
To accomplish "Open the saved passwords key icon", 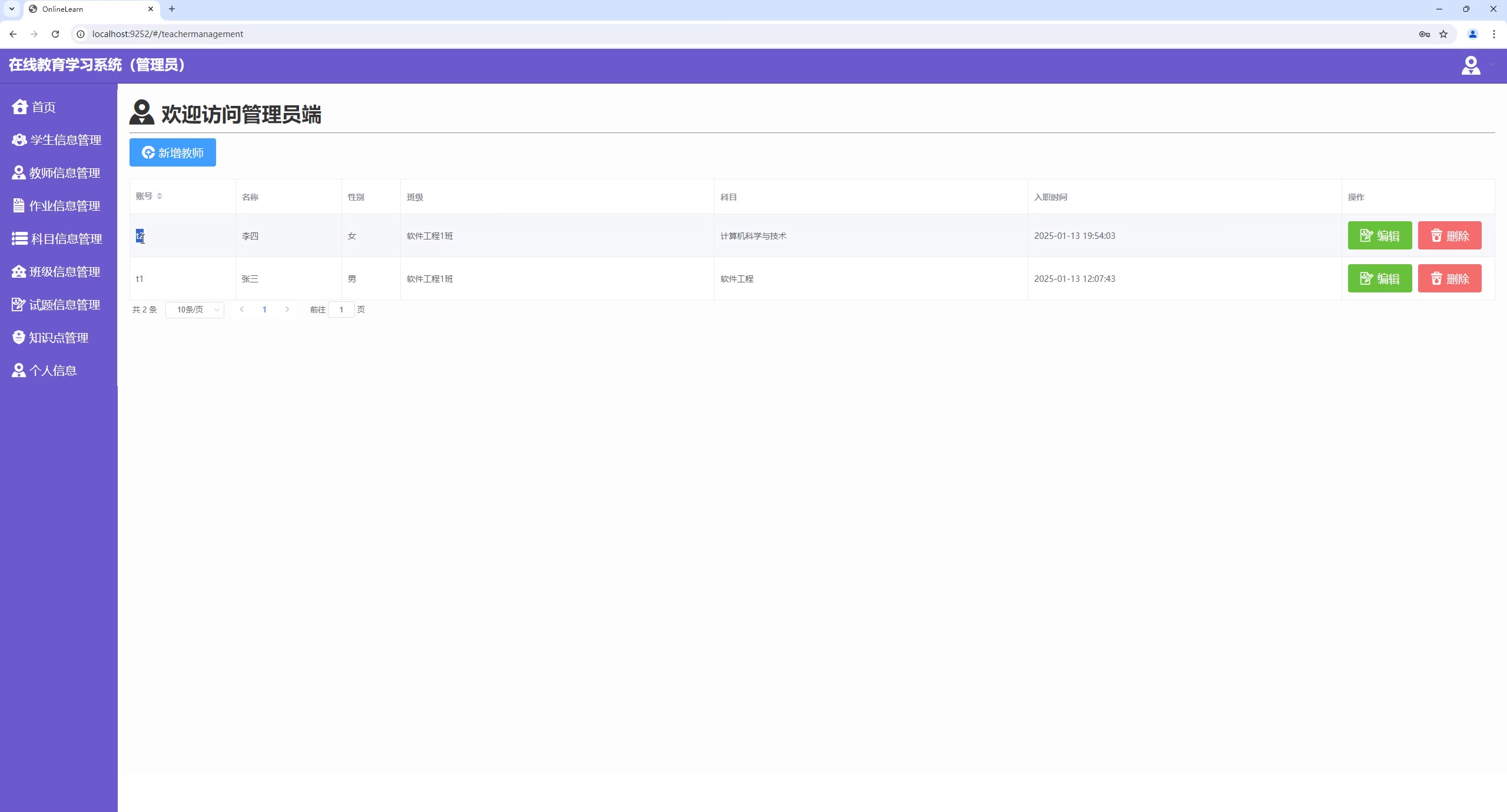I will (1425, 34).
